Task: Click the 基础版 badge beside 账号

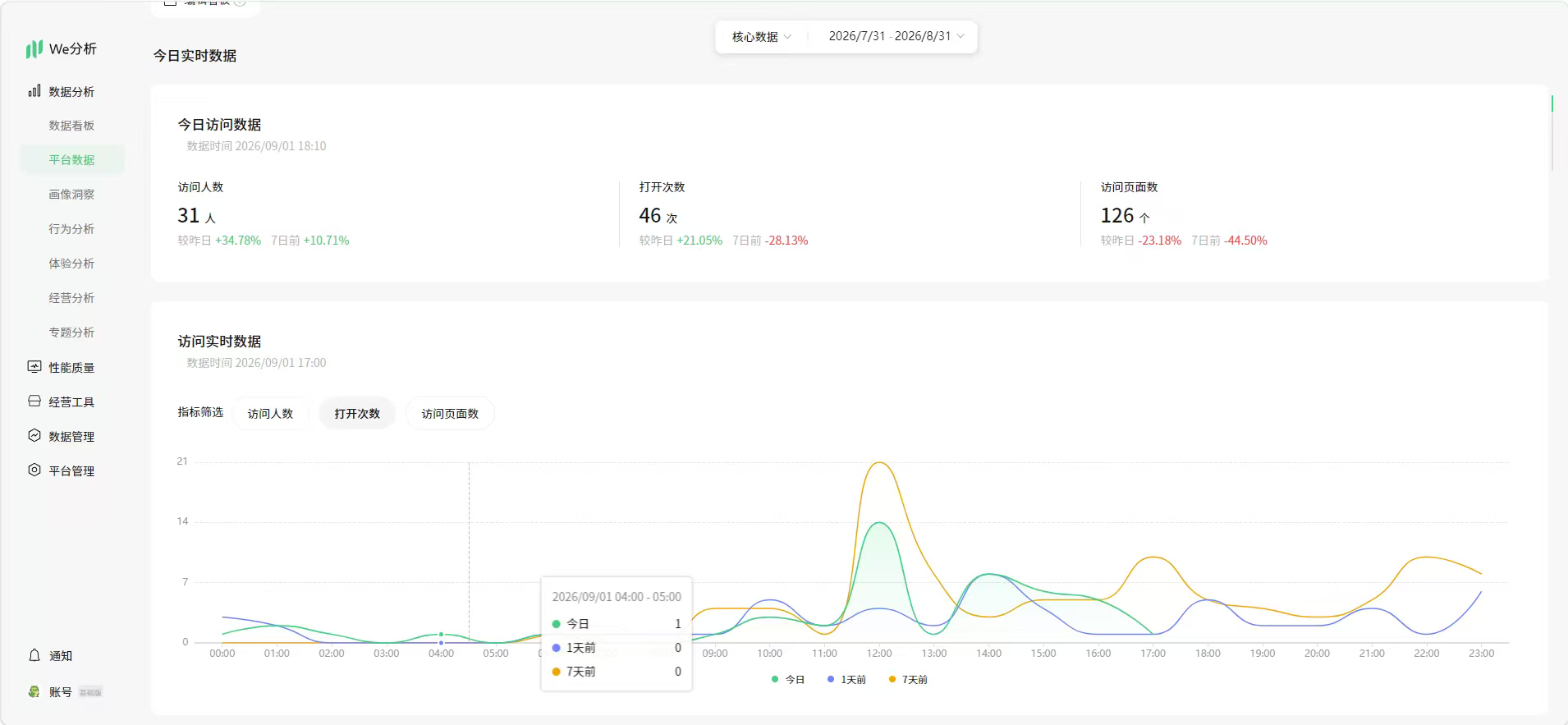Action: click(x=90, y=693)
